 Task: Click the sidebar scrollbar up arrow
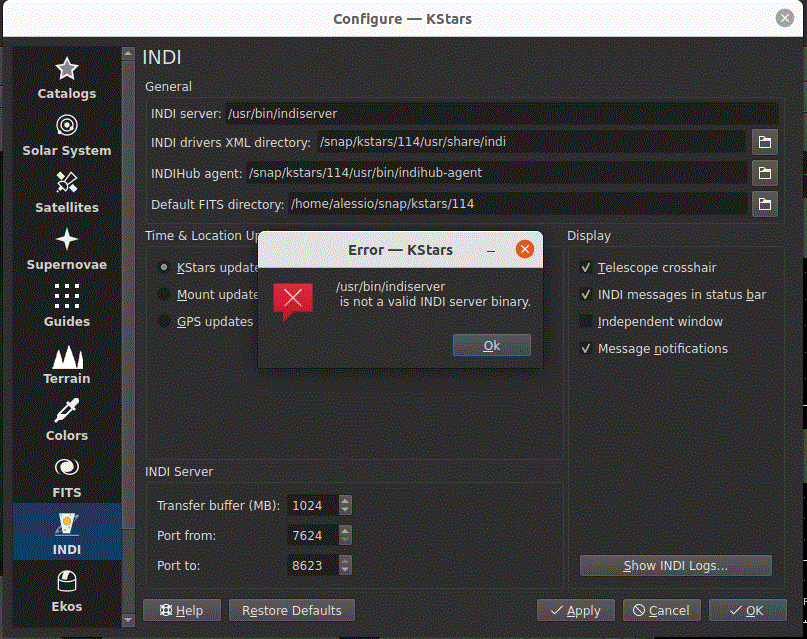(x=128, y=54)
